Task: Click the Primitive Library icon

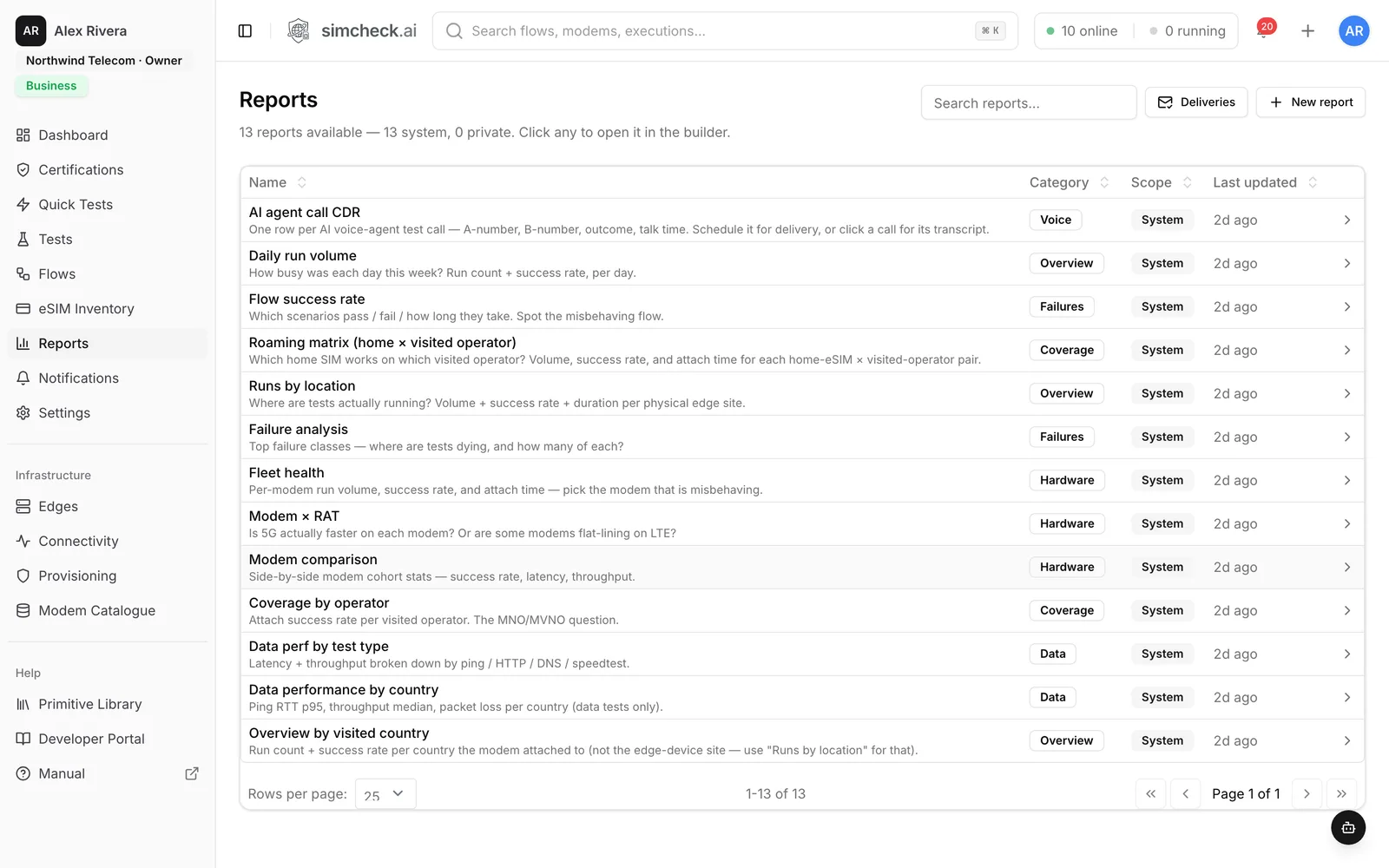Action: point(23,705)
